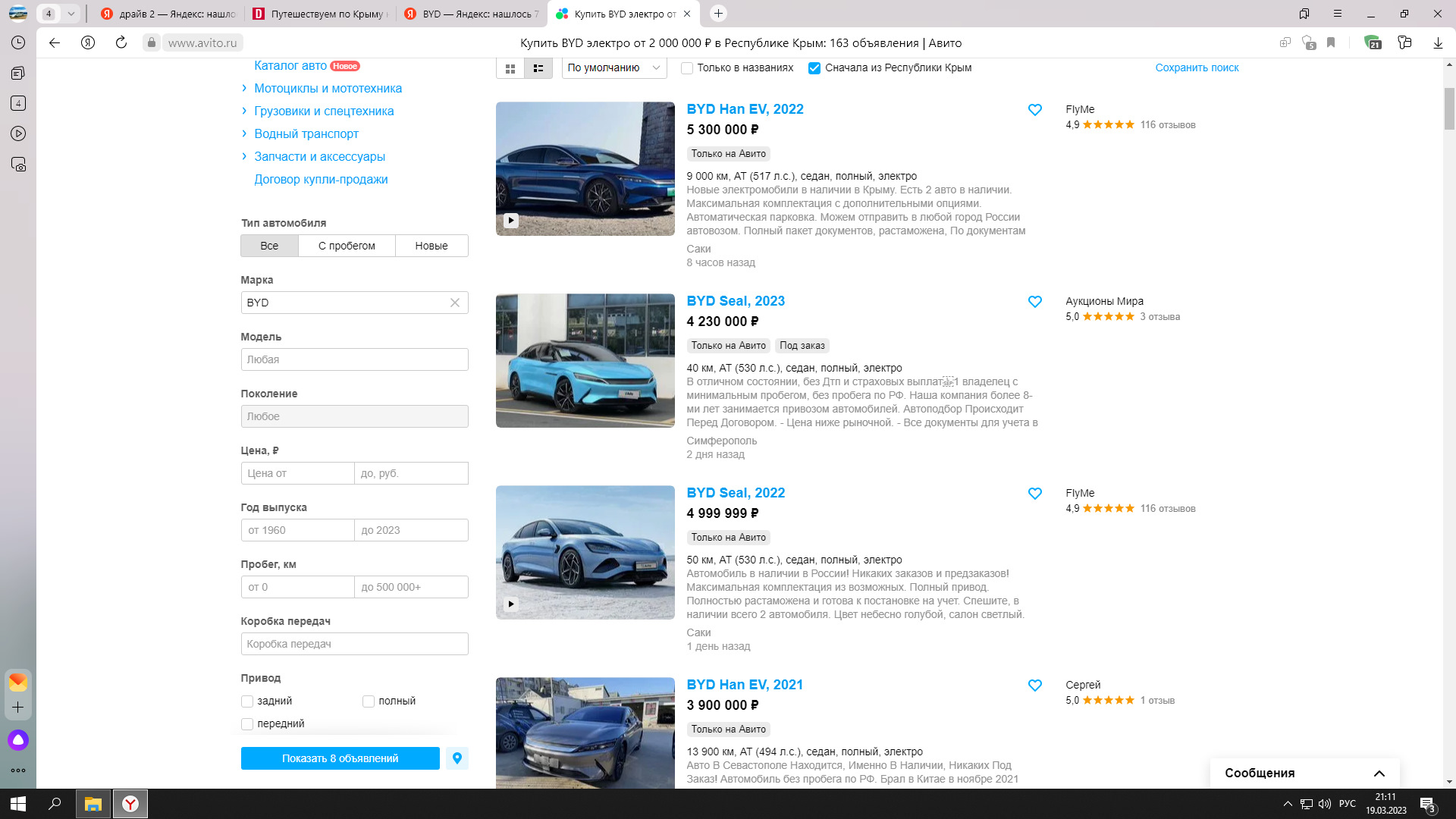This screenshot has width=1456, height=819.
Task: Open 'Коробка передач' dropdown
Action: point(354,644)
